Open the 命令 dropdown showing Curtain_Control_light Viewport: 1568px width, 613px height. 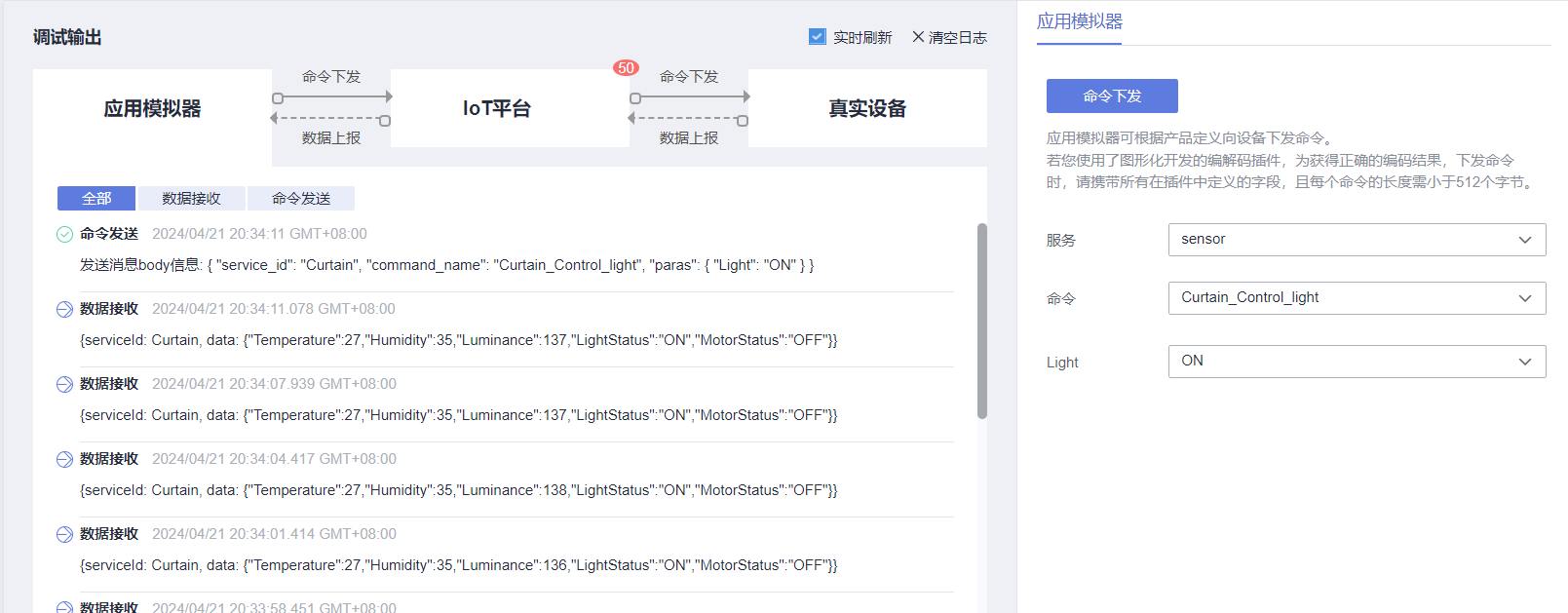coord(1357,298)
